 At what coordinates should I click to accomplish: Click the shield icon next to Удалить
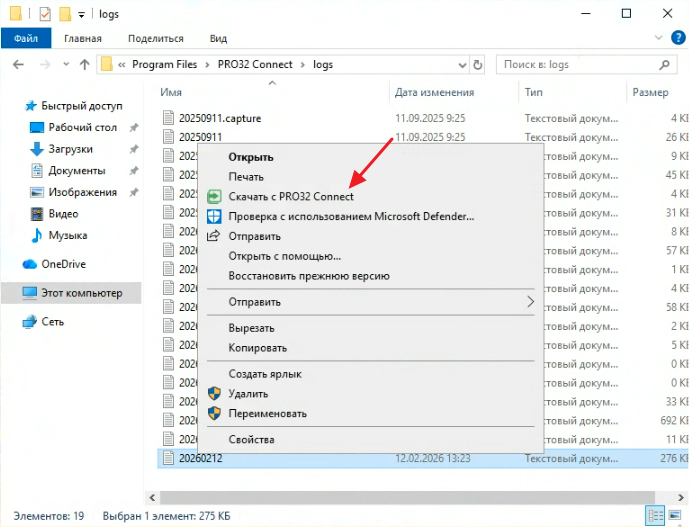(x=213, y=394)
